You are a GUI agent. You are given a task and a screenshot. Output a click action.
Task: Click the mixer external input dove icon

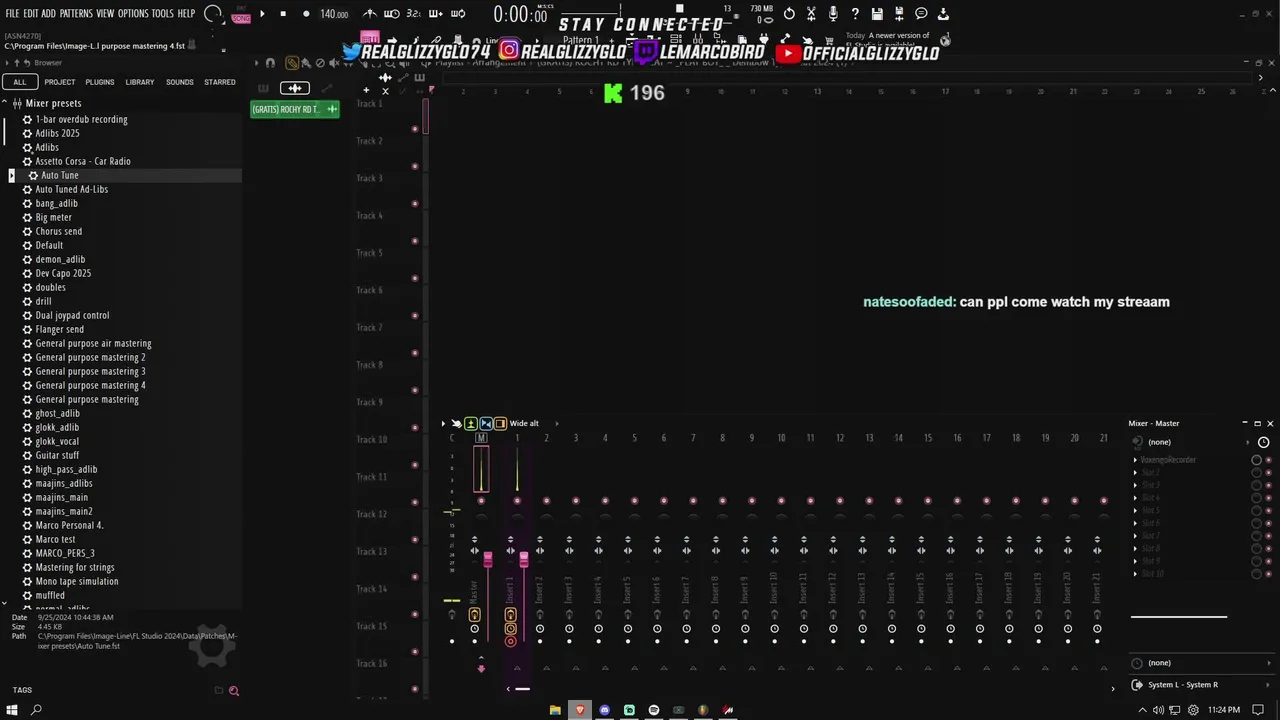456,424
